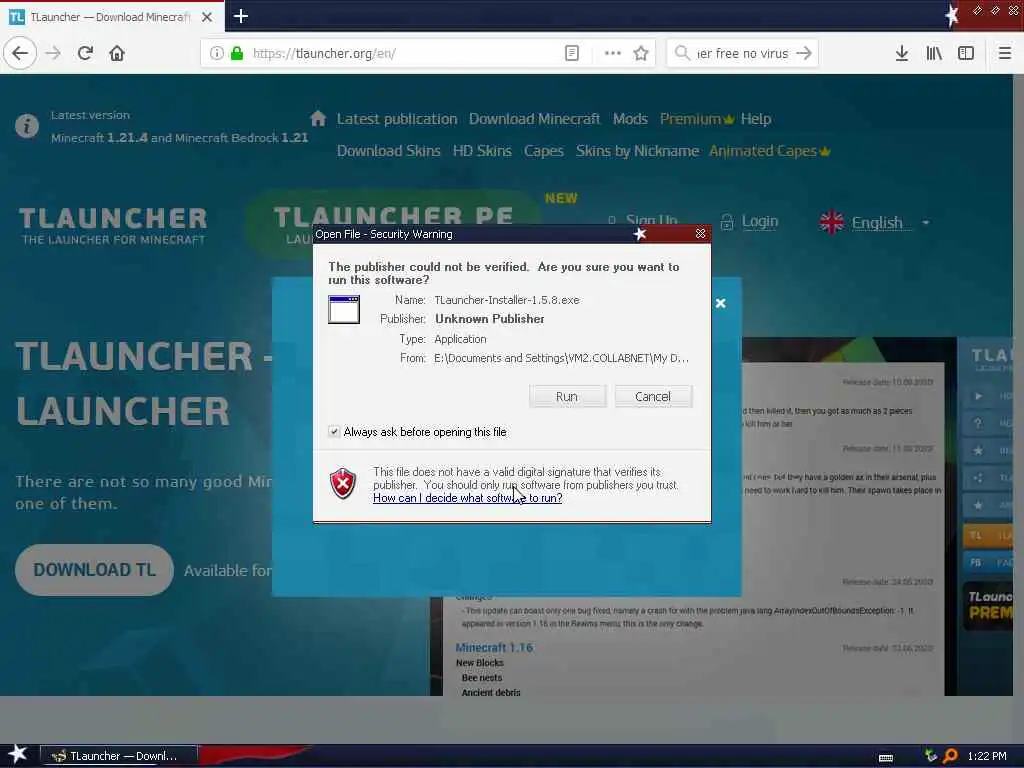Go back with the browser back arrow
Screen dimensions: 1024x768
point(20,53)
